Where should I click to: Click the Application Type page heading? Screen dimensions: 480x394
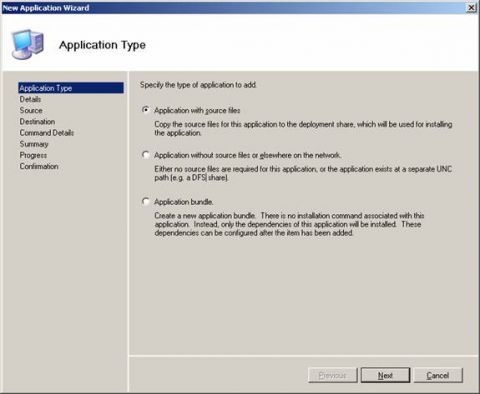point(102,45)
